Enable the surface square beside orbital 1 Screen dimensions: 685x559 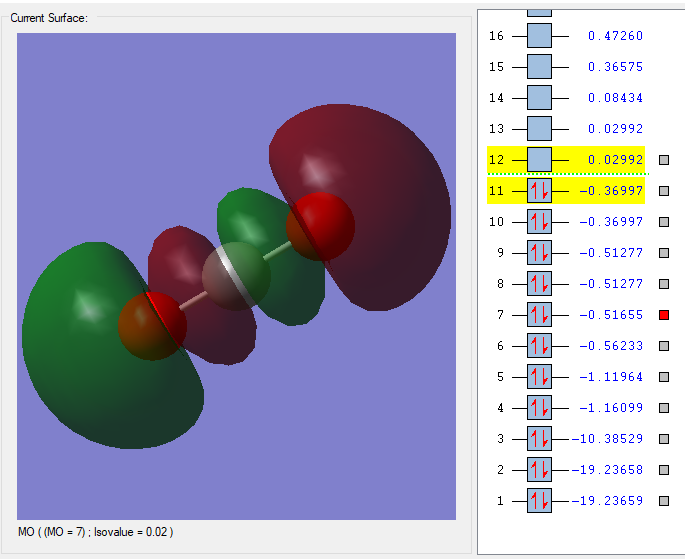pyautogui.click(x=664, y=501)
